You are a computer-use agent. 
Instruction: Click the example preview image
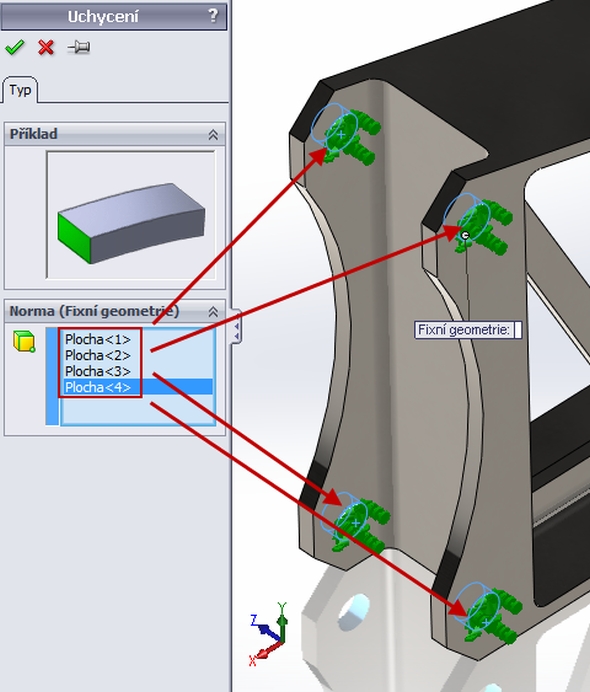coord(131,215)
